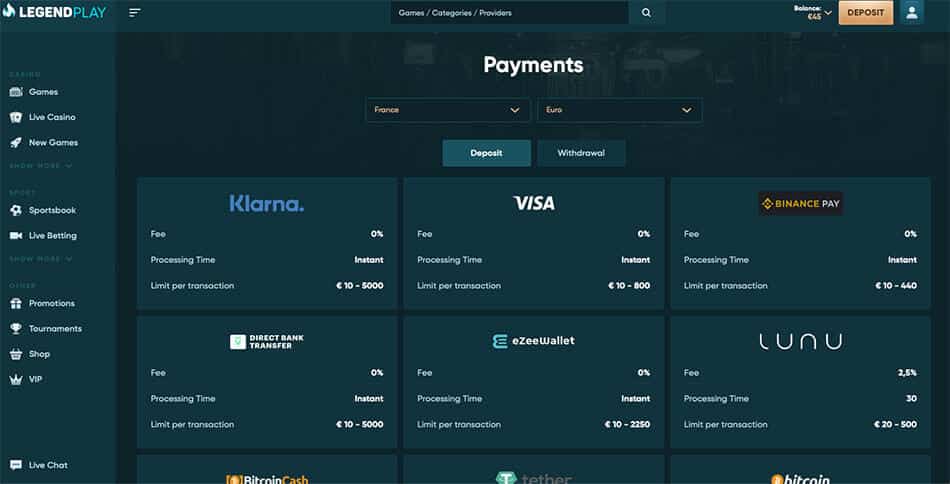950x484 pixels.
Task: Click the New Games rocket icon
Action: coord(16,143)
